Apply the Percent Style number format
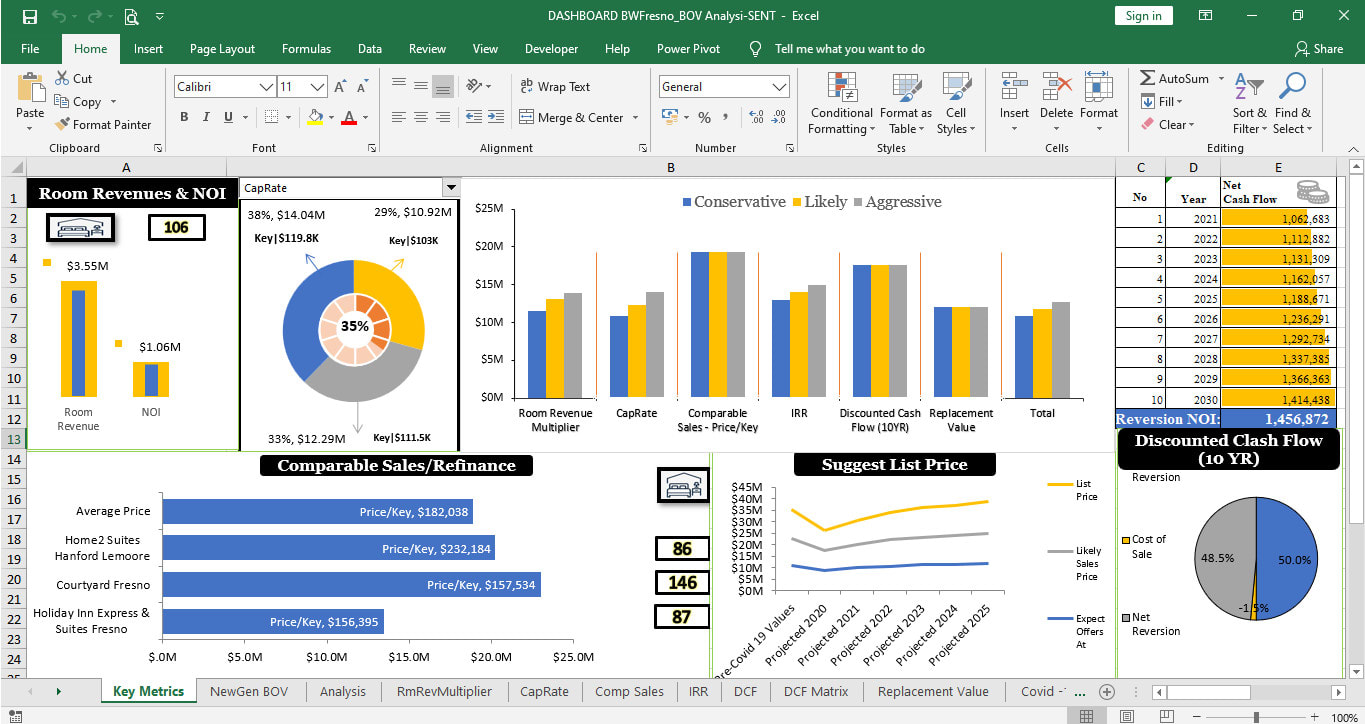The width and height of the screenshot is (1365, 724). pos(704,118)
